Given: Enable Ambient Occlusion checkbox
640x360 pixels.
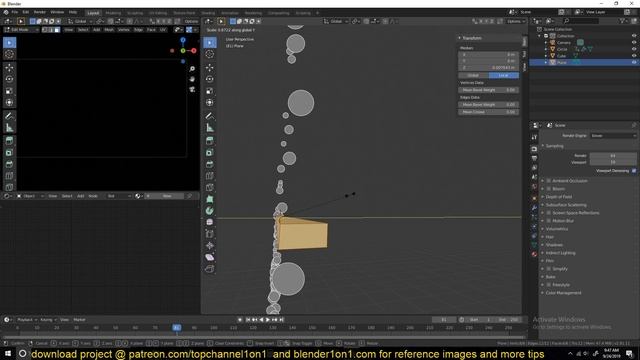Looking at the screenshot, I should (549, 180).
